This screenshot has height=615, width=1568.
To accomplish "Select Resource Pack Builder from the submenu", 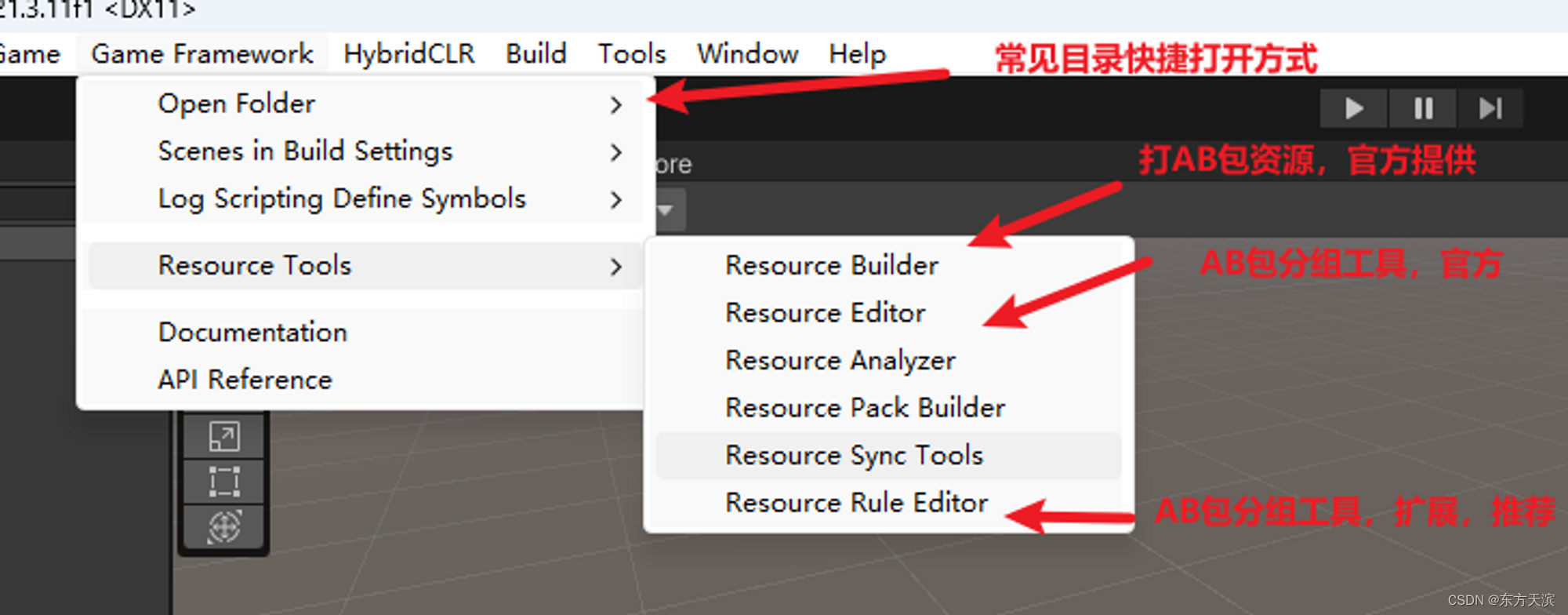I will coord(864,407).
